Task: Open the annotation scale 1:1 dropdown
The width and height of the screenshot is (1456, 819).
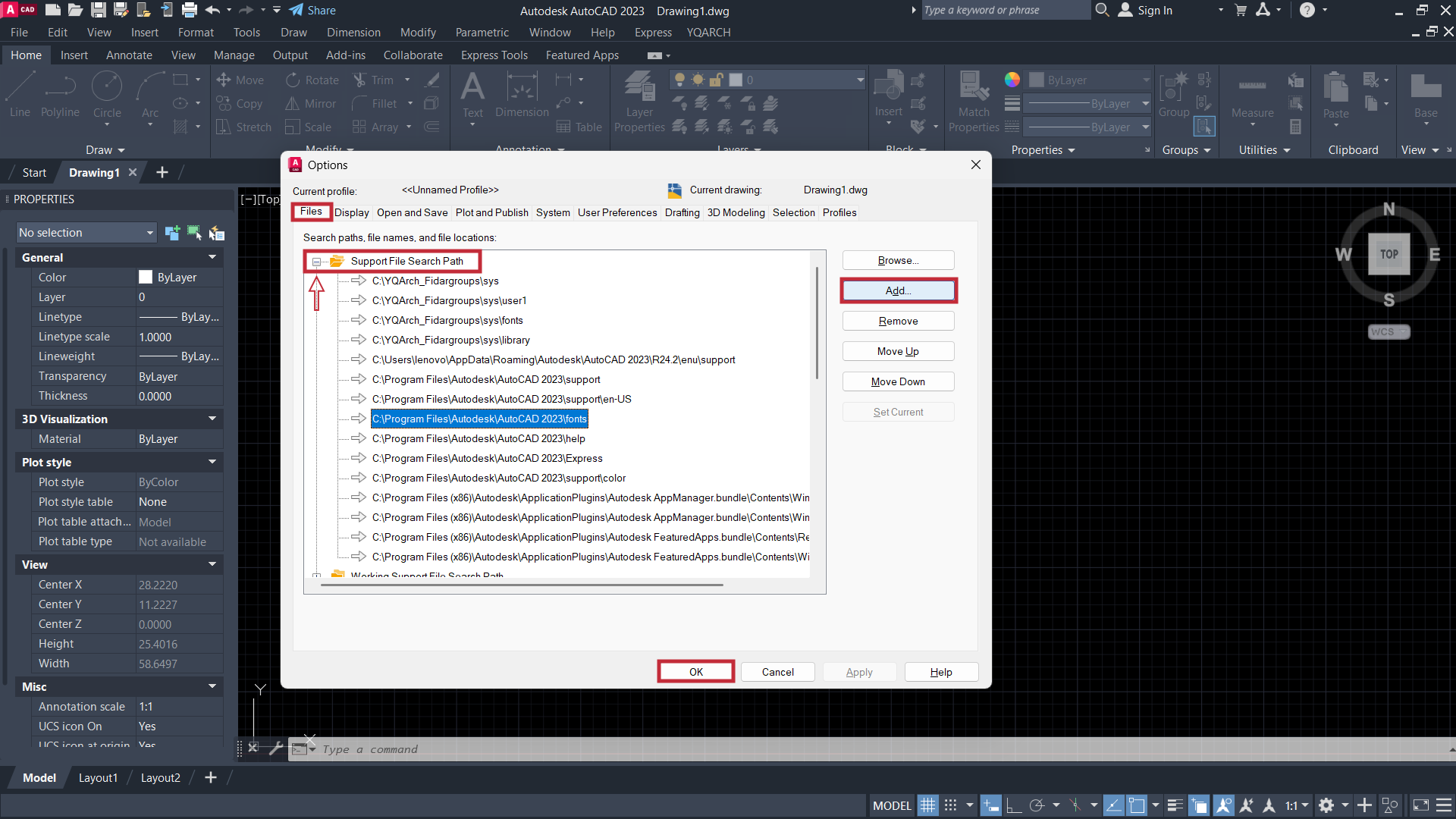Action: [1298, 805]
